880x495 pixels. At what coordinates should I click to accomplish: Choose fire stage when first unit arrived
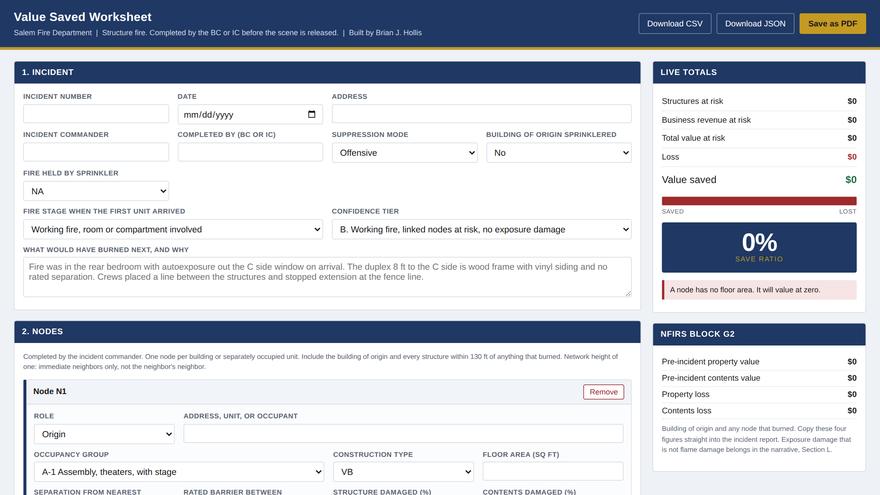pos(173,229)
